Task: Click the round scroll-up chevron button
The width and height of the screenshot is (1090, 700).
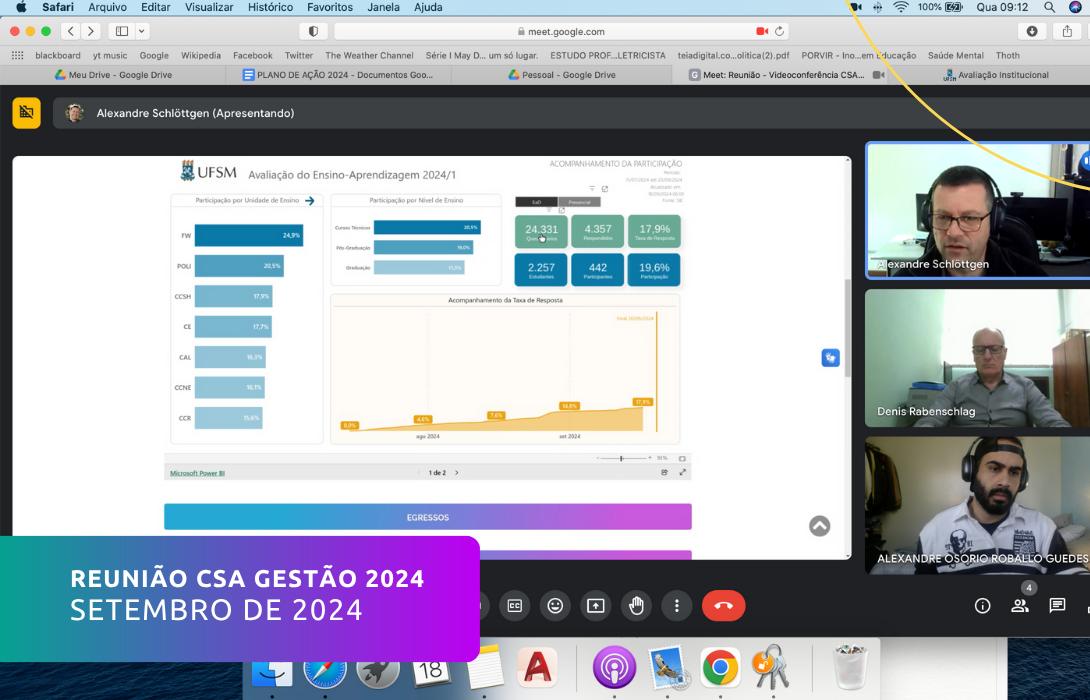Action: [x=819, y=526]
